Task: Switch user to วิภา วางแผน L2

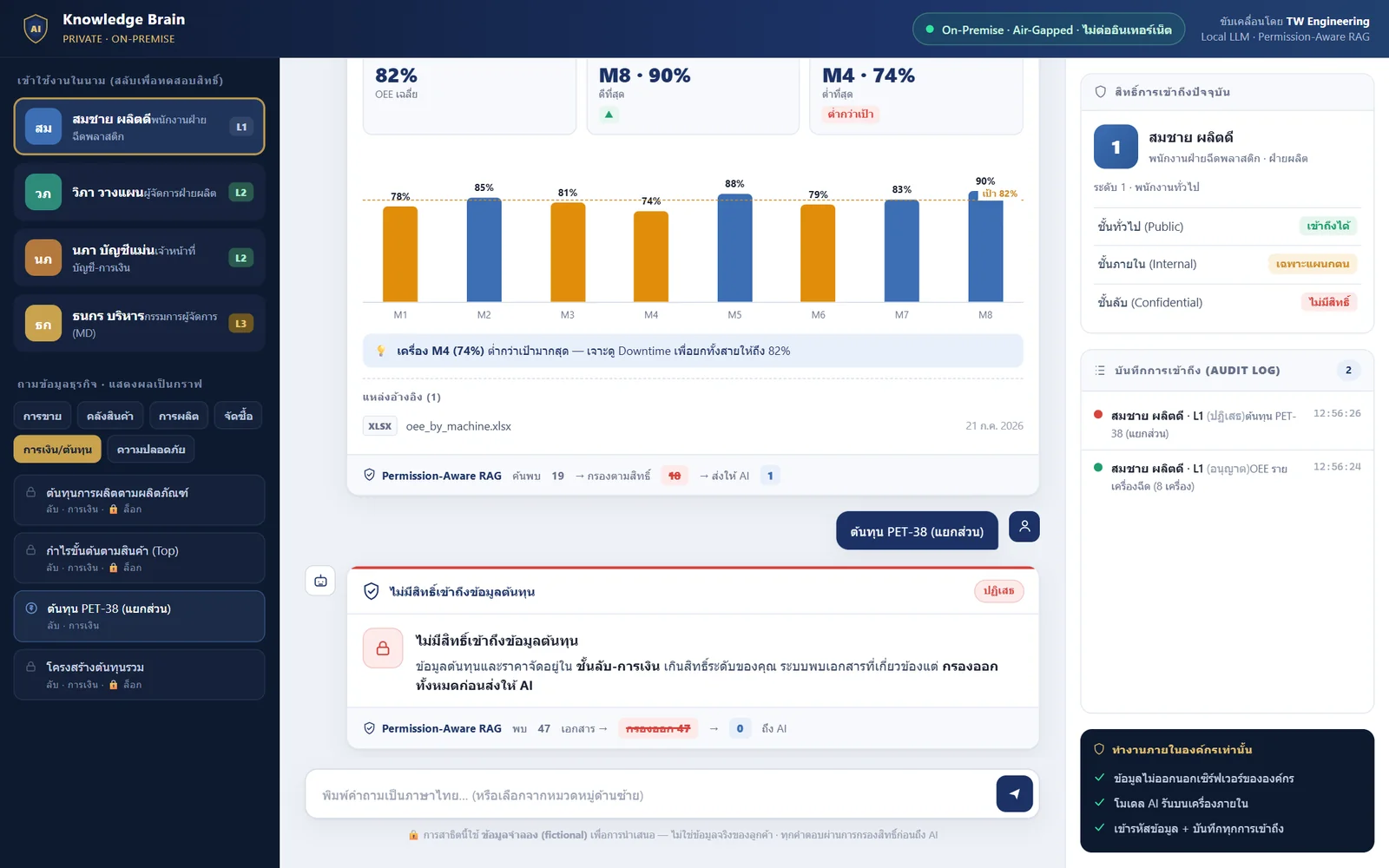Action: [x=139, y=193]
